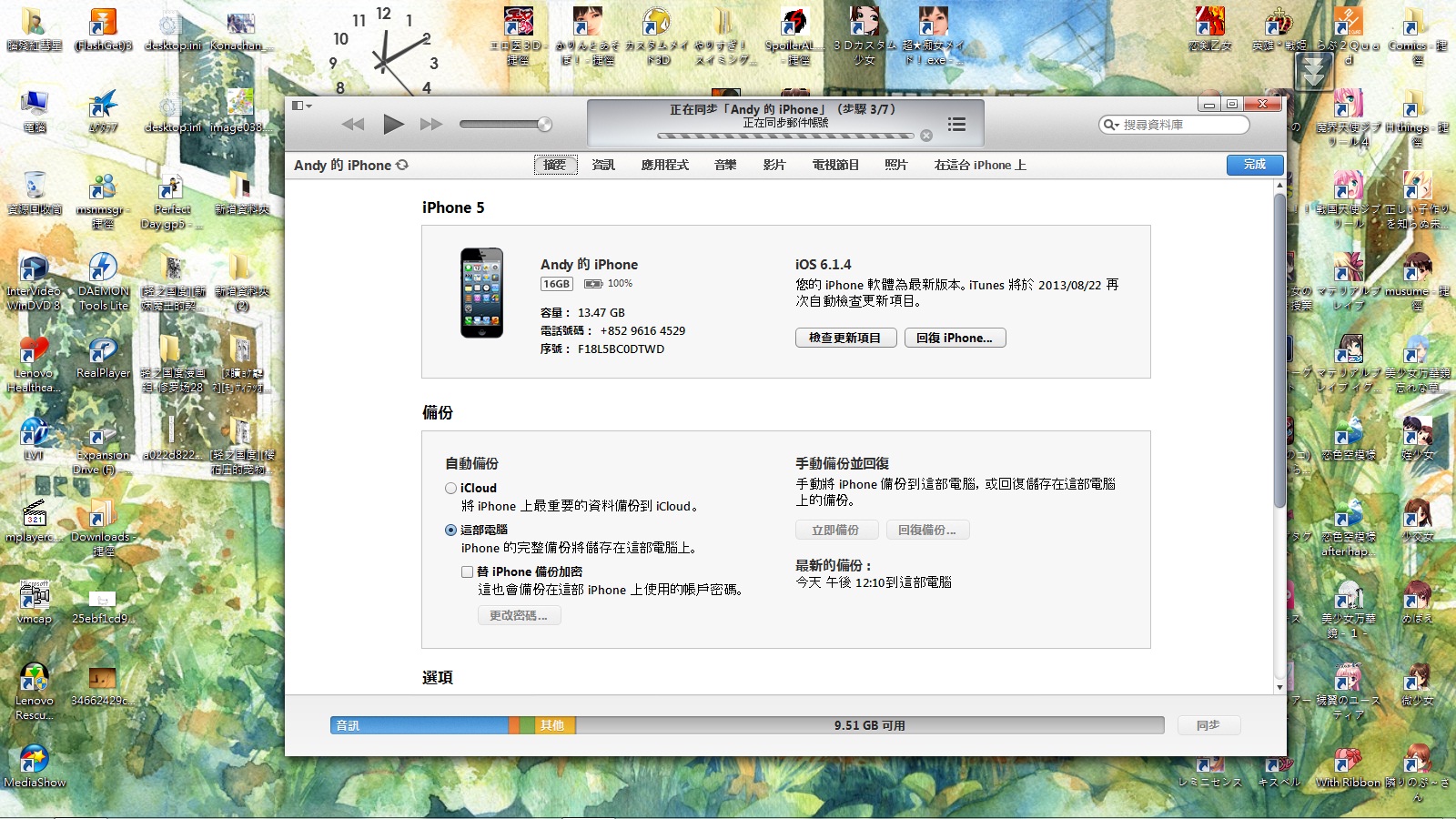Image resolution: width=1456 pixels, height=819 pixels.
Task: Open the DAEMON Tools Lite icon
Action: (103, 282)
